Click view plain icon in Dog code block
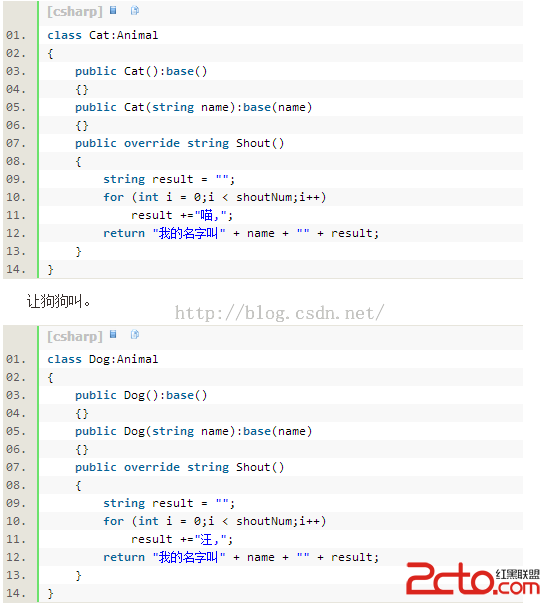Viewport: 543px width, 605px height. (113, 334)
